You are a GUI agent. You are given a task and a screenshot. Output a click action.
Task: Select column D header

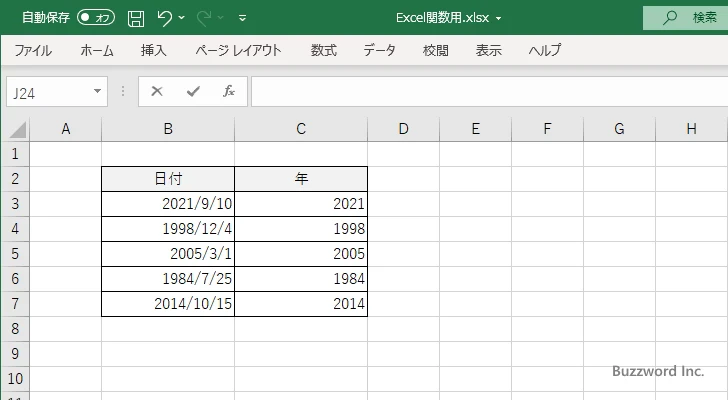pos(403,129)
